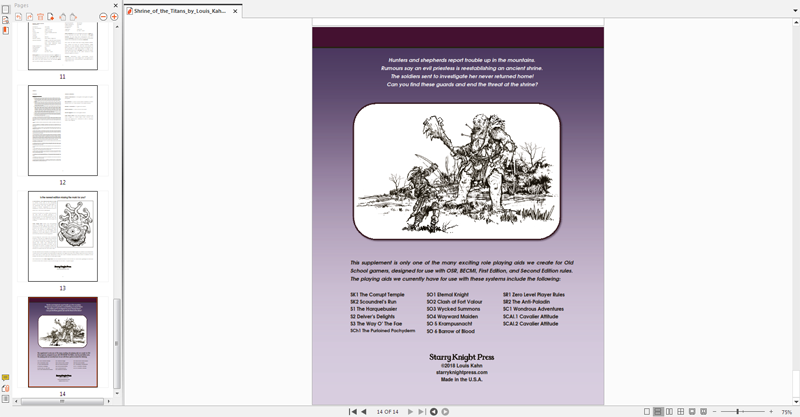Delete page using the trash icon in Pages panel
This screenshot has width=800, height=417.
(40, 17)
